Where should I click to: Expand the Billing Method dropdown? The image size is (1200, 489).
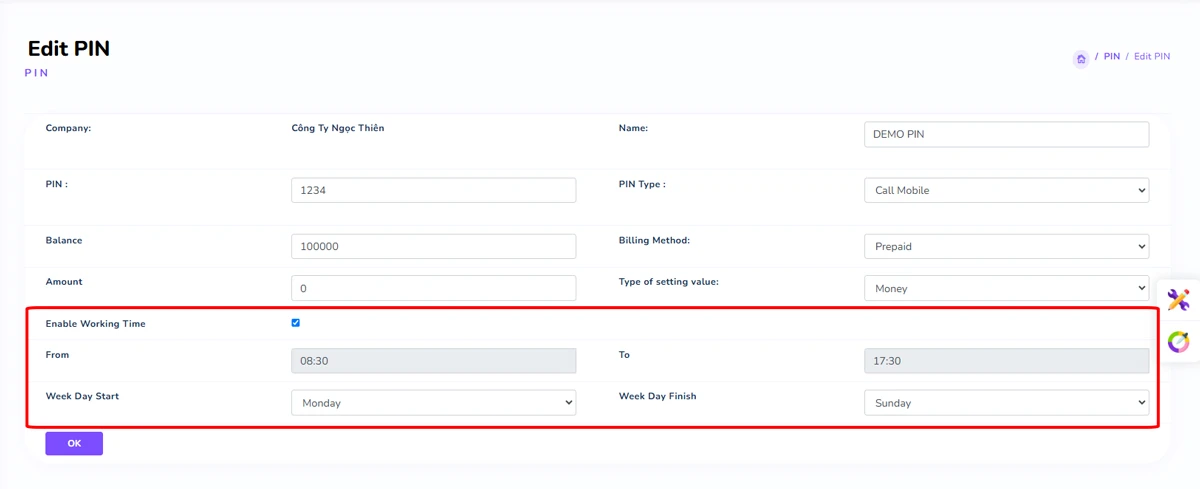(x=1005, y=246)
